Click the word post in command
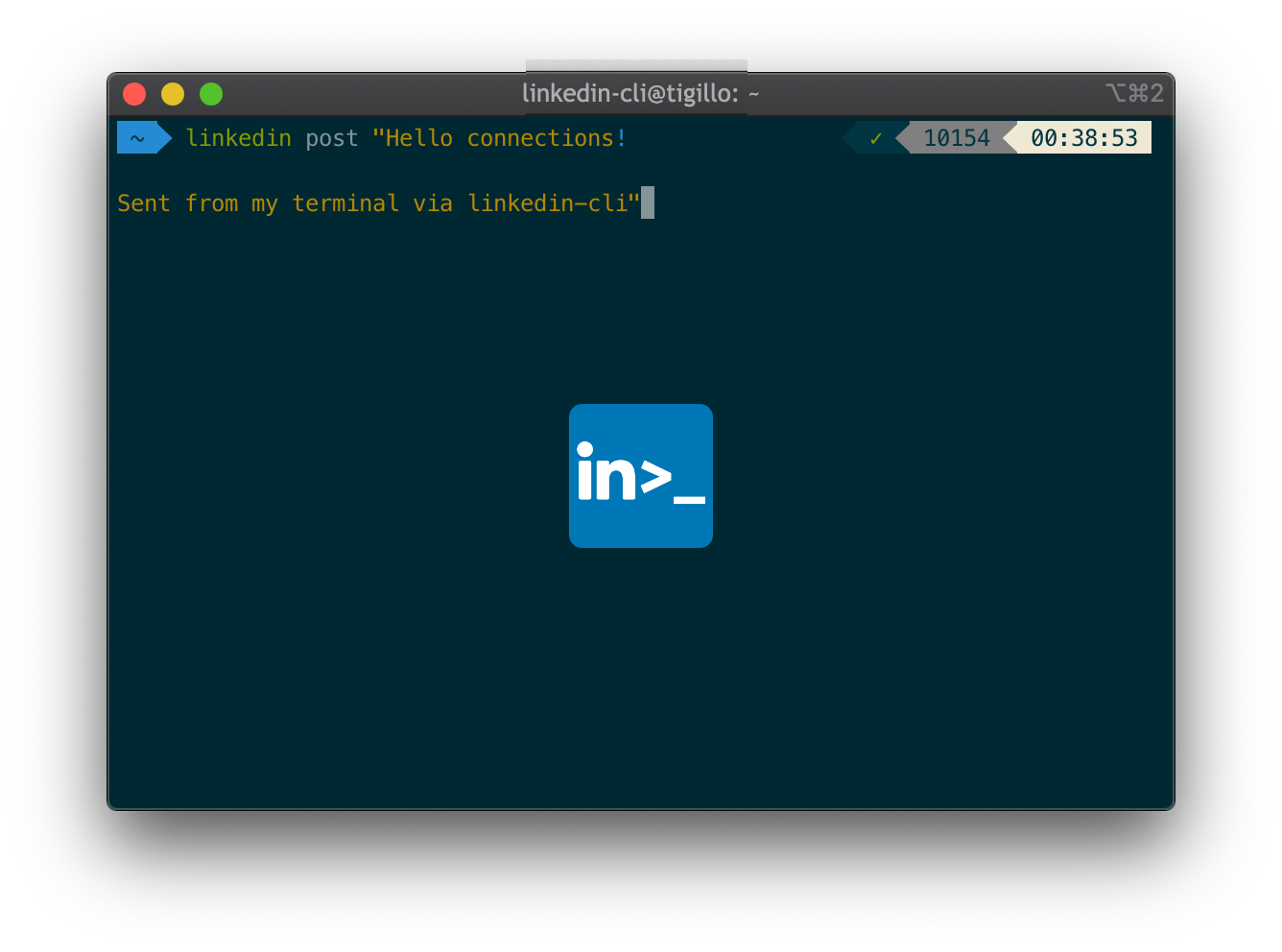The height and width of the screenshot is (952, 1282). coord(332,139)
